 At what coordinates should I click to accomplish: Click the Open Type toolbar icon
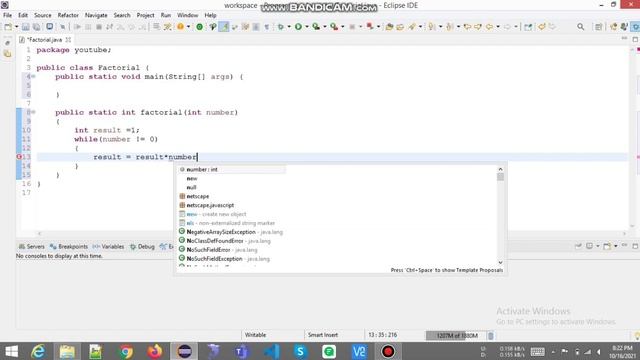[389, 27]
